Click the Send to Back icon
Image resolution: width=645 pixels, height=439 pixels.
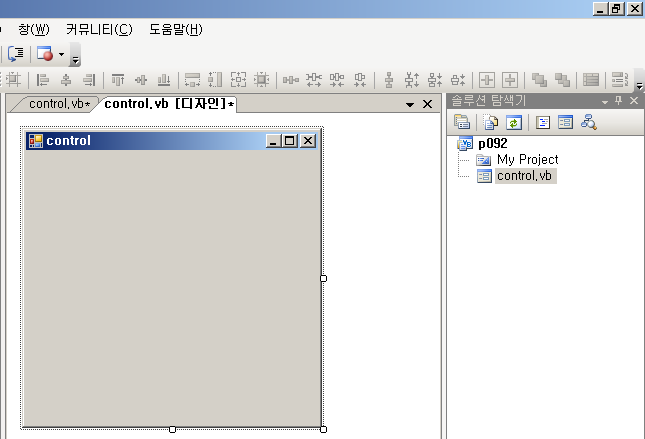pyautogui.click(x=562, y=79)
